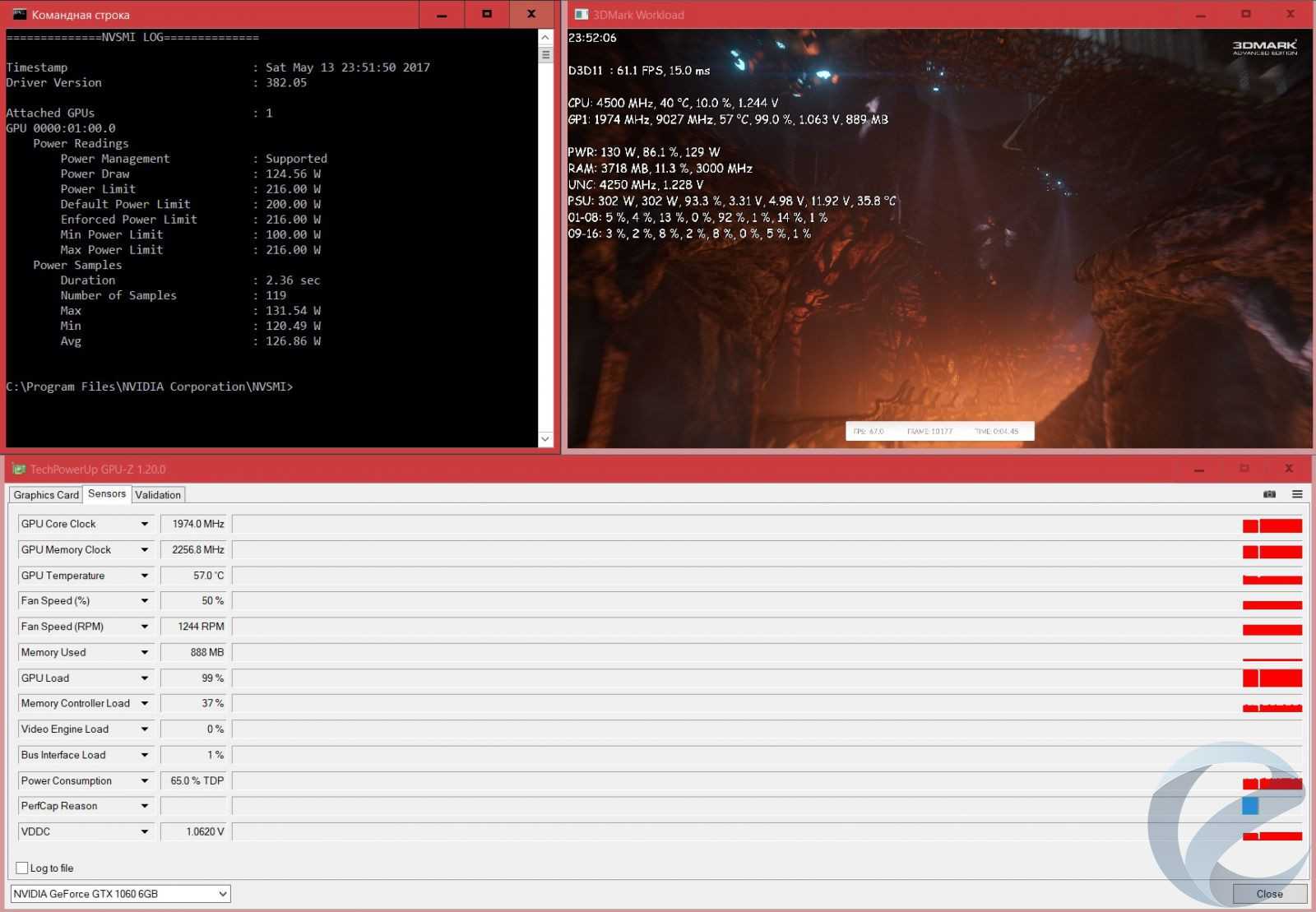Screen dimensions: 1316x912
Task: Click the Command Prompt title bar icon
Action: pos(19,15)
